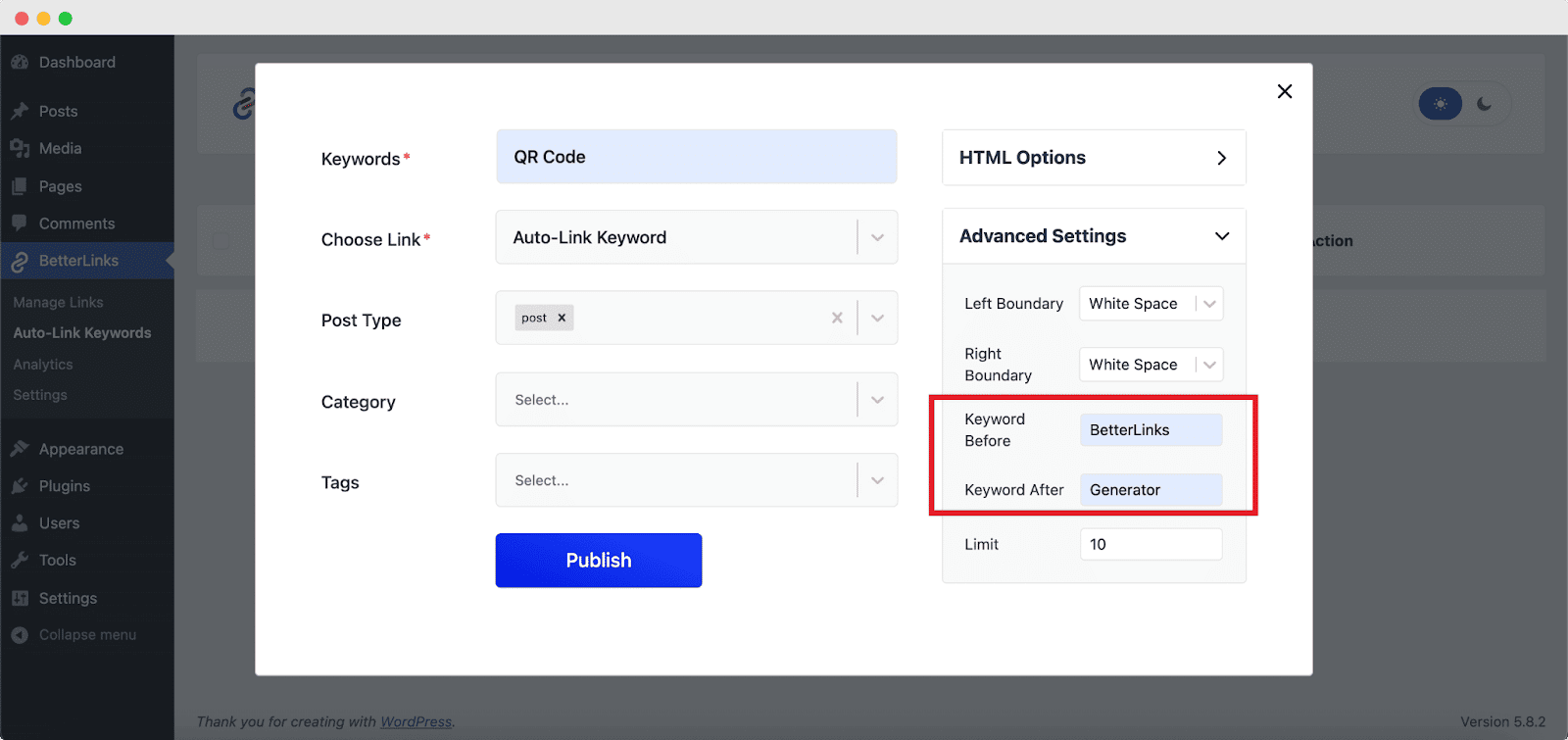Remove the 'post' tag chip
The width and height of the screenshot is (1568, 740).
pos(562,318)
